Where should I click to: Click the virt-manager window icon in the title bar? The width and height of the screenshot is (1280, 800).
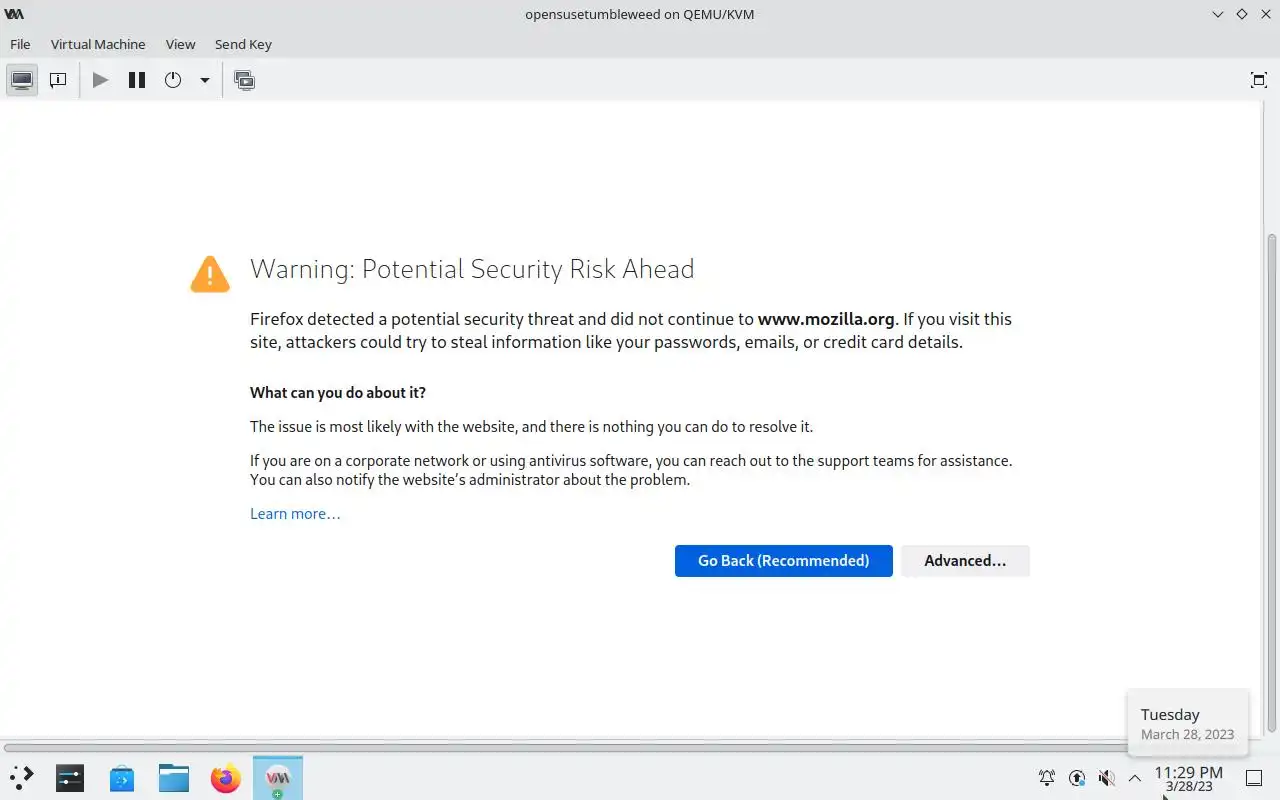click(14, 14)
